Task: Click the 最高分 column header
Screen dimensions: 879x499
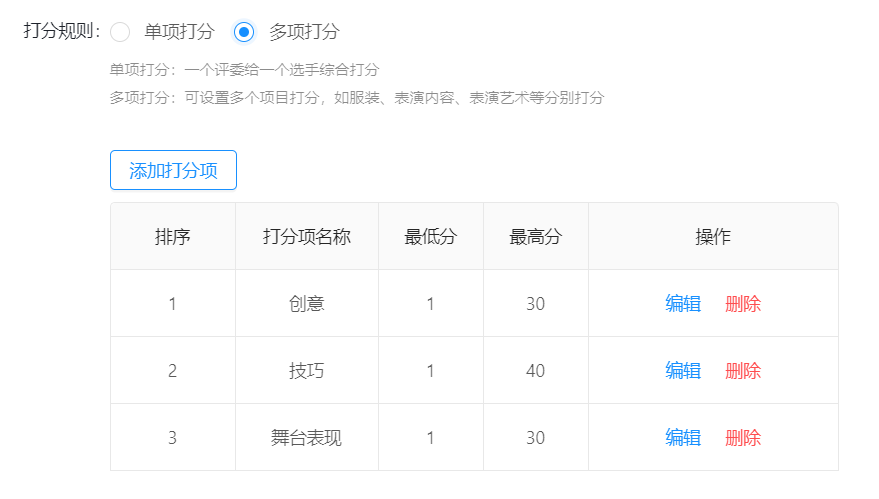Action: tap(535, 237)
